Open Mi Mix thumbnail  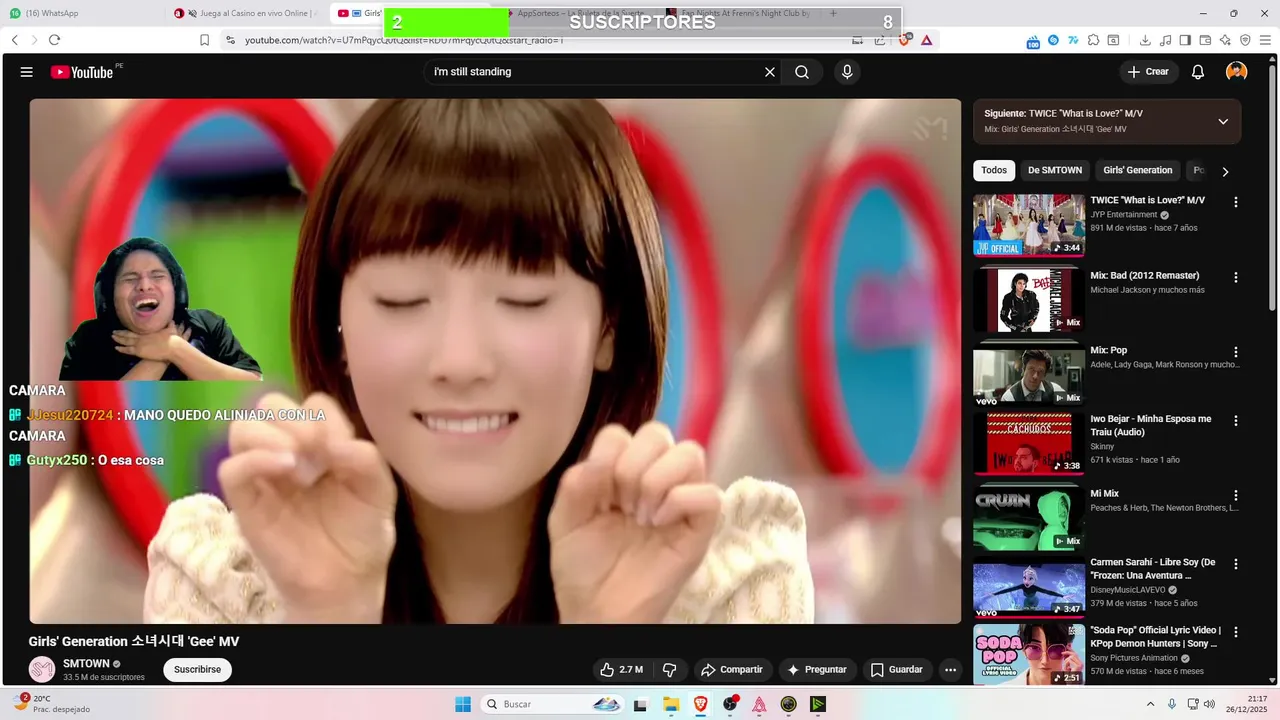pos(1029,518)
